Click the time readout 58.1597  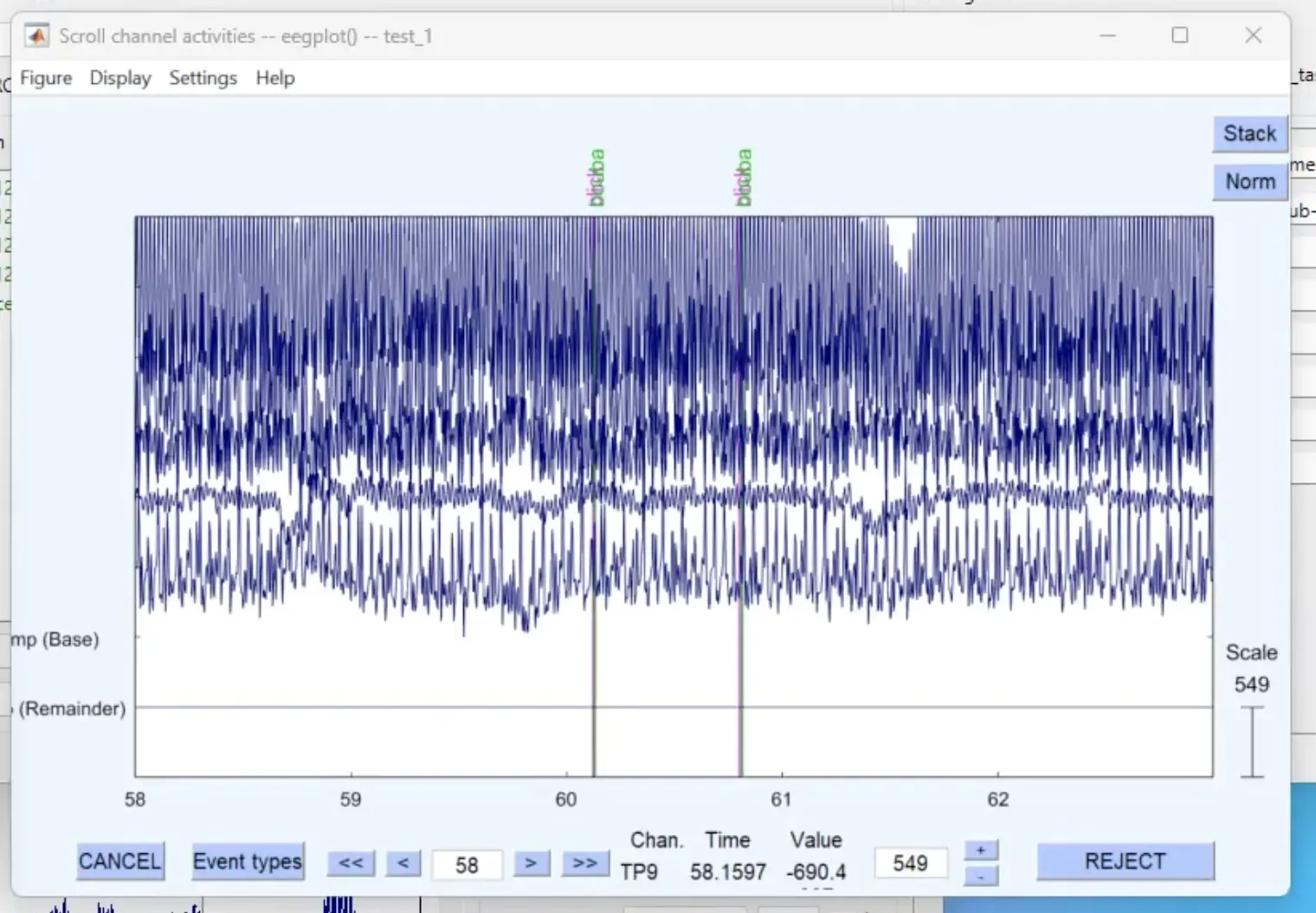[x=727, y=871]
